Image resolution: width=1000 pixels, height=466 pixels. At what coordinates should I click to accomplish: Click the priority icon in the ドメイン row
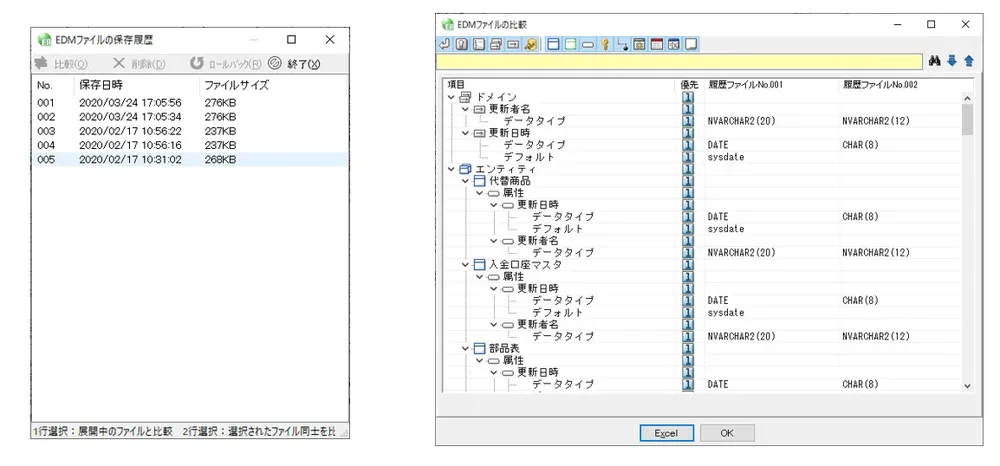[688, 97]
